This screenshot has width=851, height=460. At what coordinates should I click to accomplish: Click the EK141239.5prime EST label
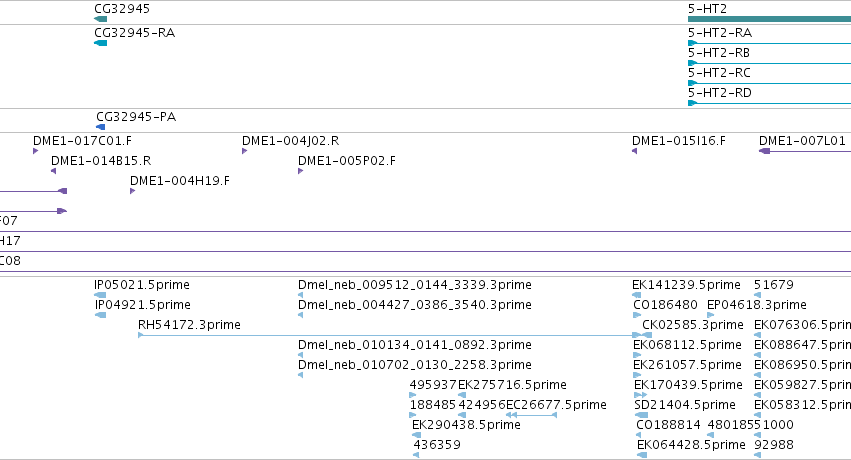pos(686,285)
